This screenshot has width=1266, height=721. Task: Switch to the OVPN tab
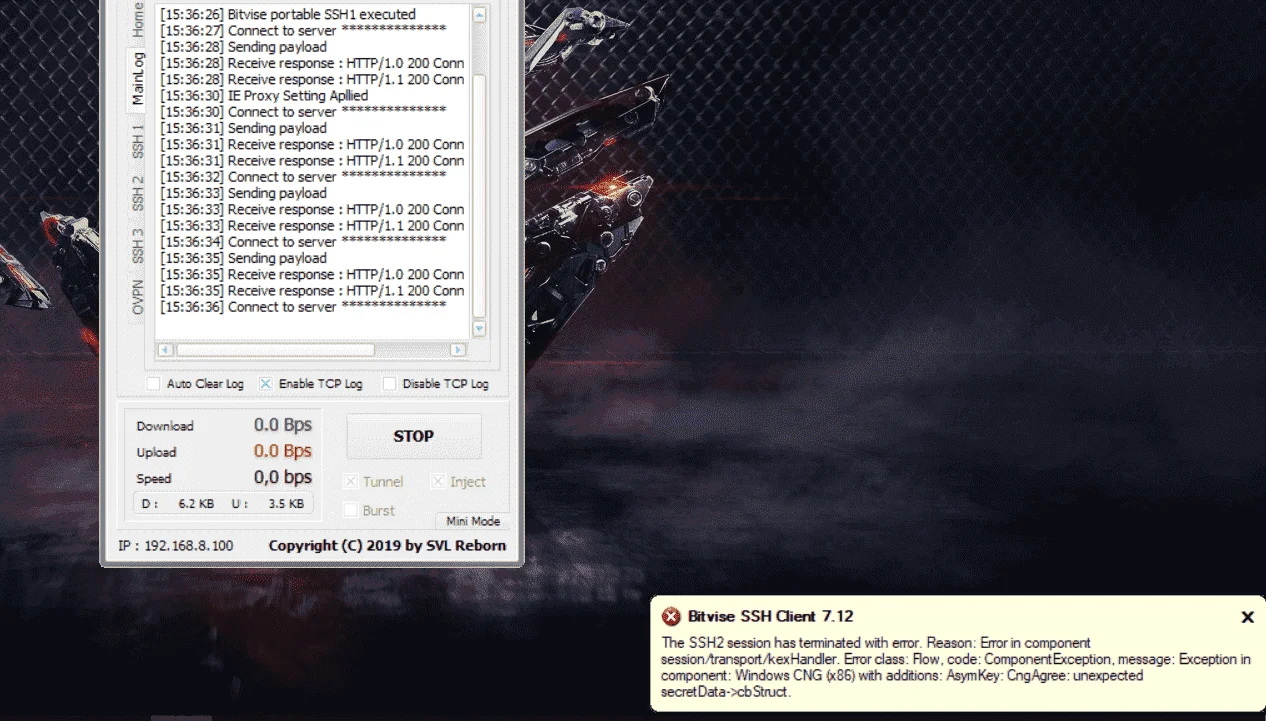point(138,297)
